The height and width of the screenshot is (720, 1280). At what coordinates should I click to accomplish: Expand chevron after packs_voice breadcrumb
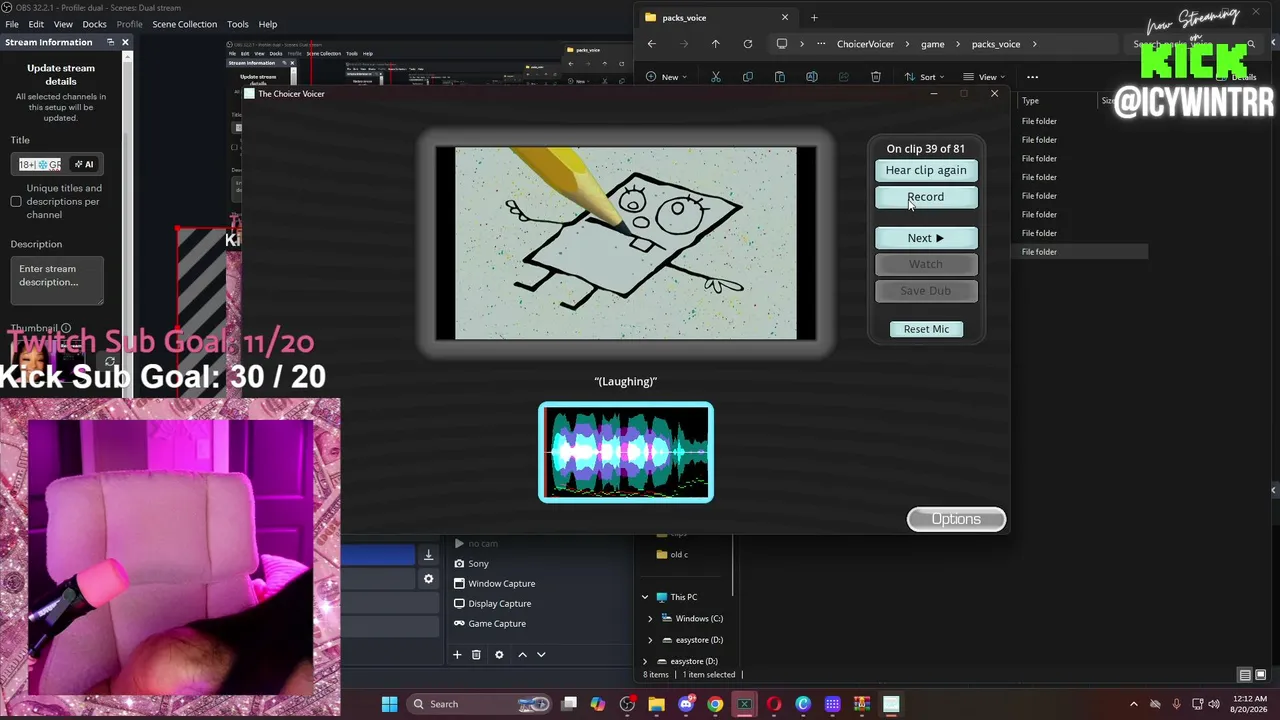pos(1034,44)
